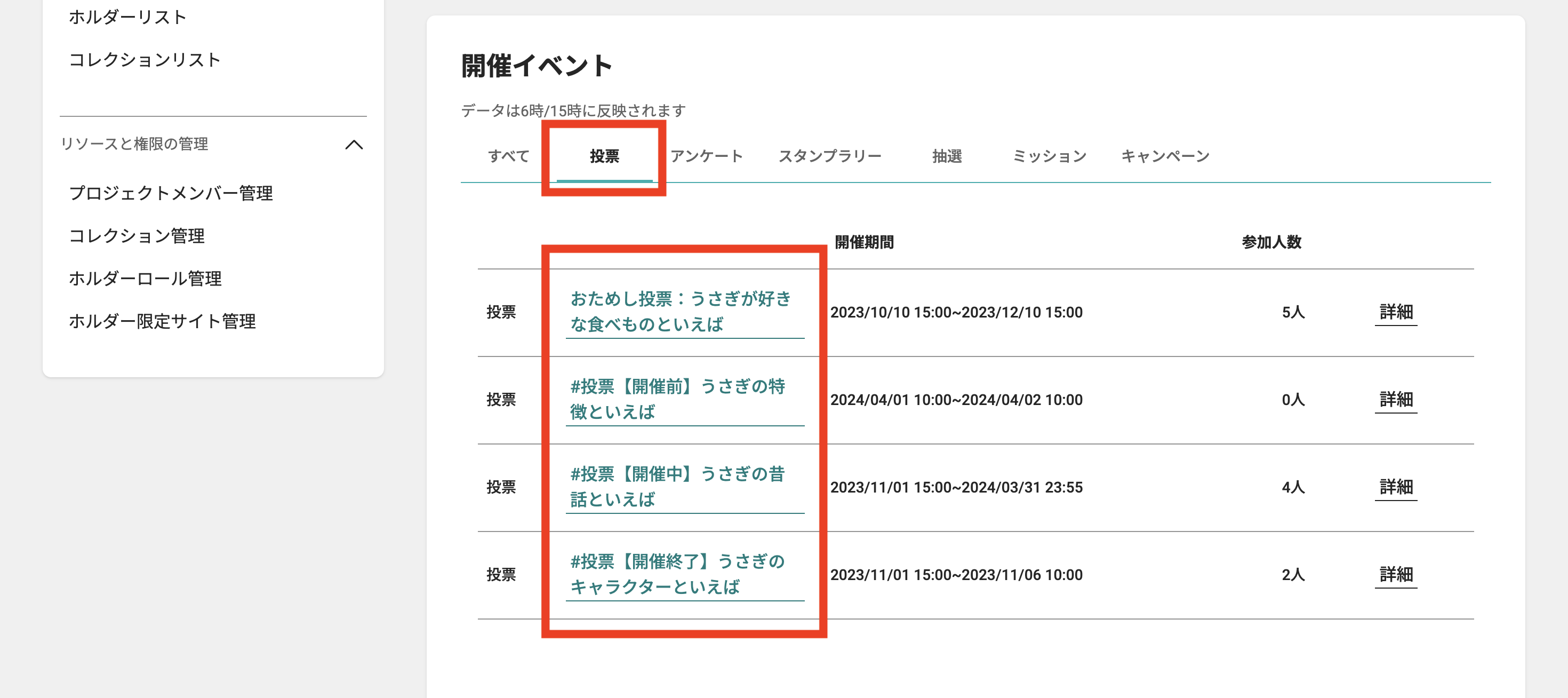Collapse the リソースと権限の管理 section chevron
This screenshot has height=698, width=1568.
coord(354,145)
